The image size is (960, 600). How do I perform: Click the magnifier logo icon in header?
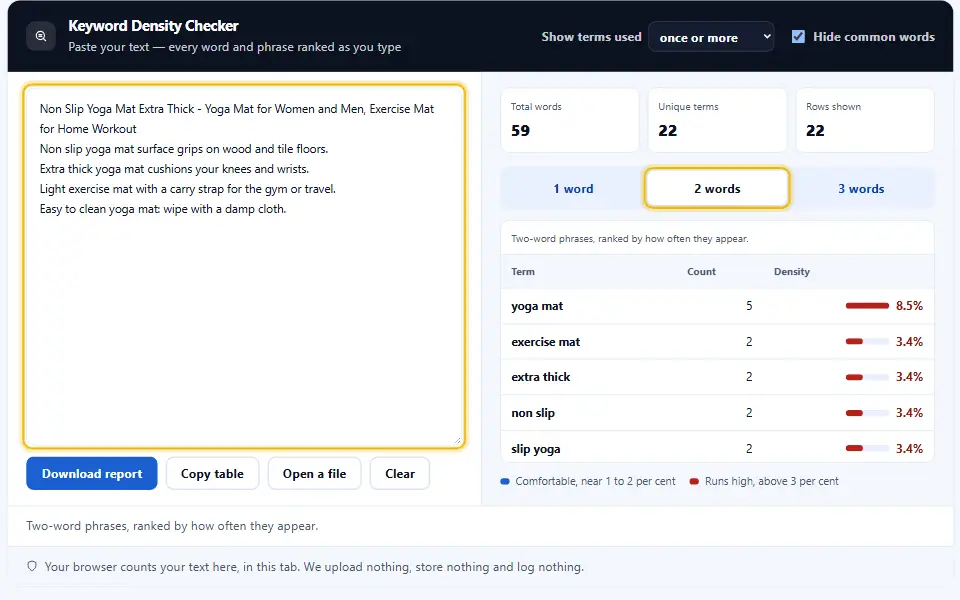point(41,36)
